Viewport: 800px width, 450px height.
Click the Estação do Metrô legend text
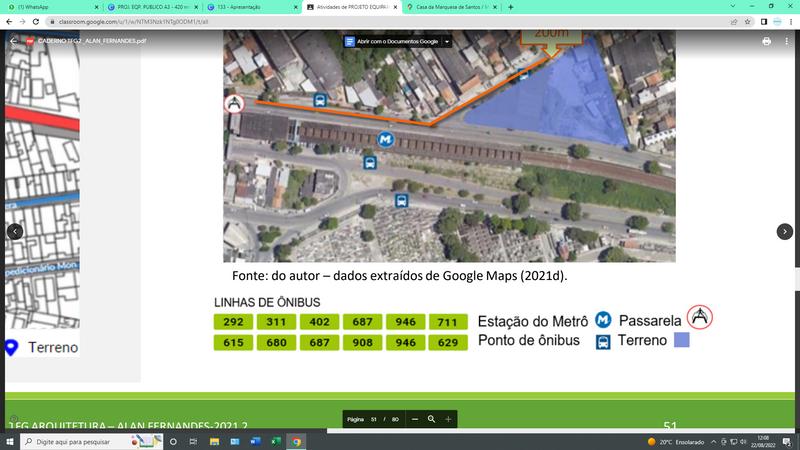[x=533, y=321]
